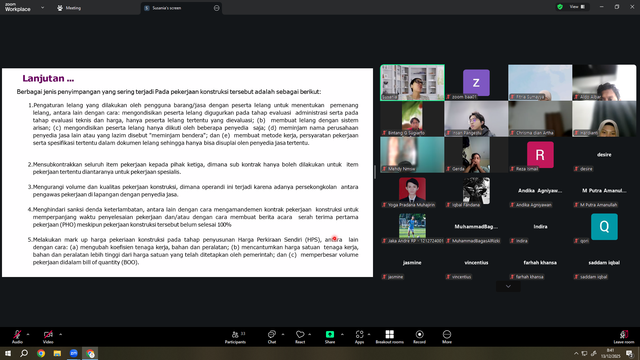Screen dimensions: 640x360
Task: Open the More options menu
Action: pos(447,337)
